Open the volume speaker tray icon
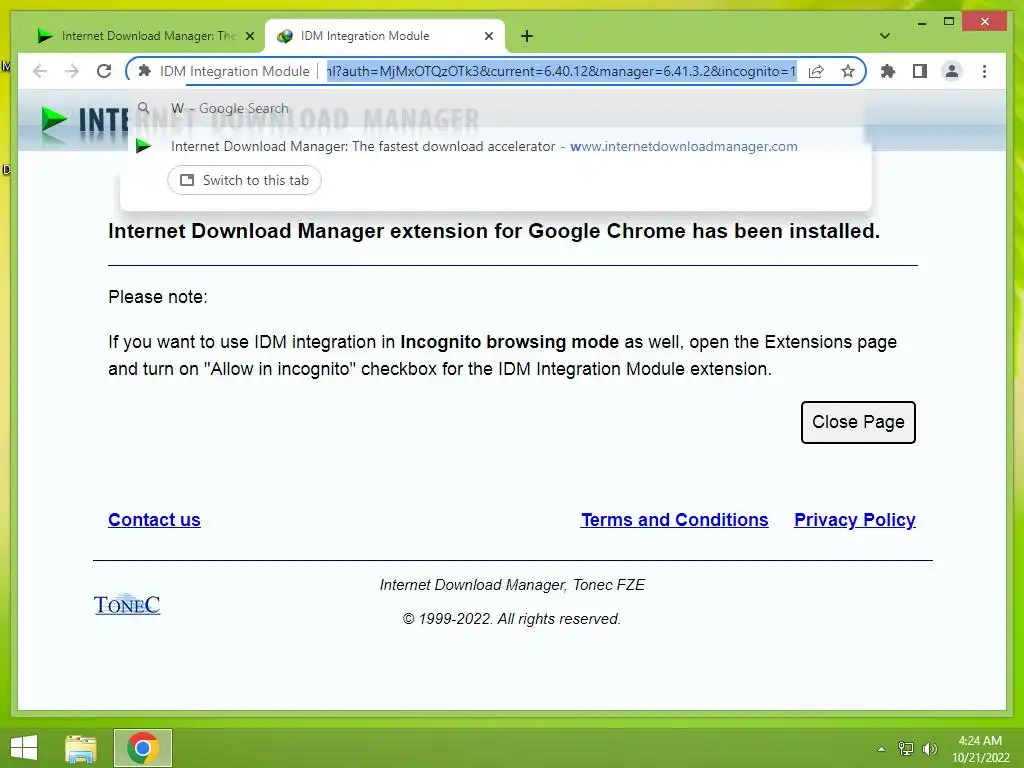This screenshot has width=1024, height=768. point(930,748)
